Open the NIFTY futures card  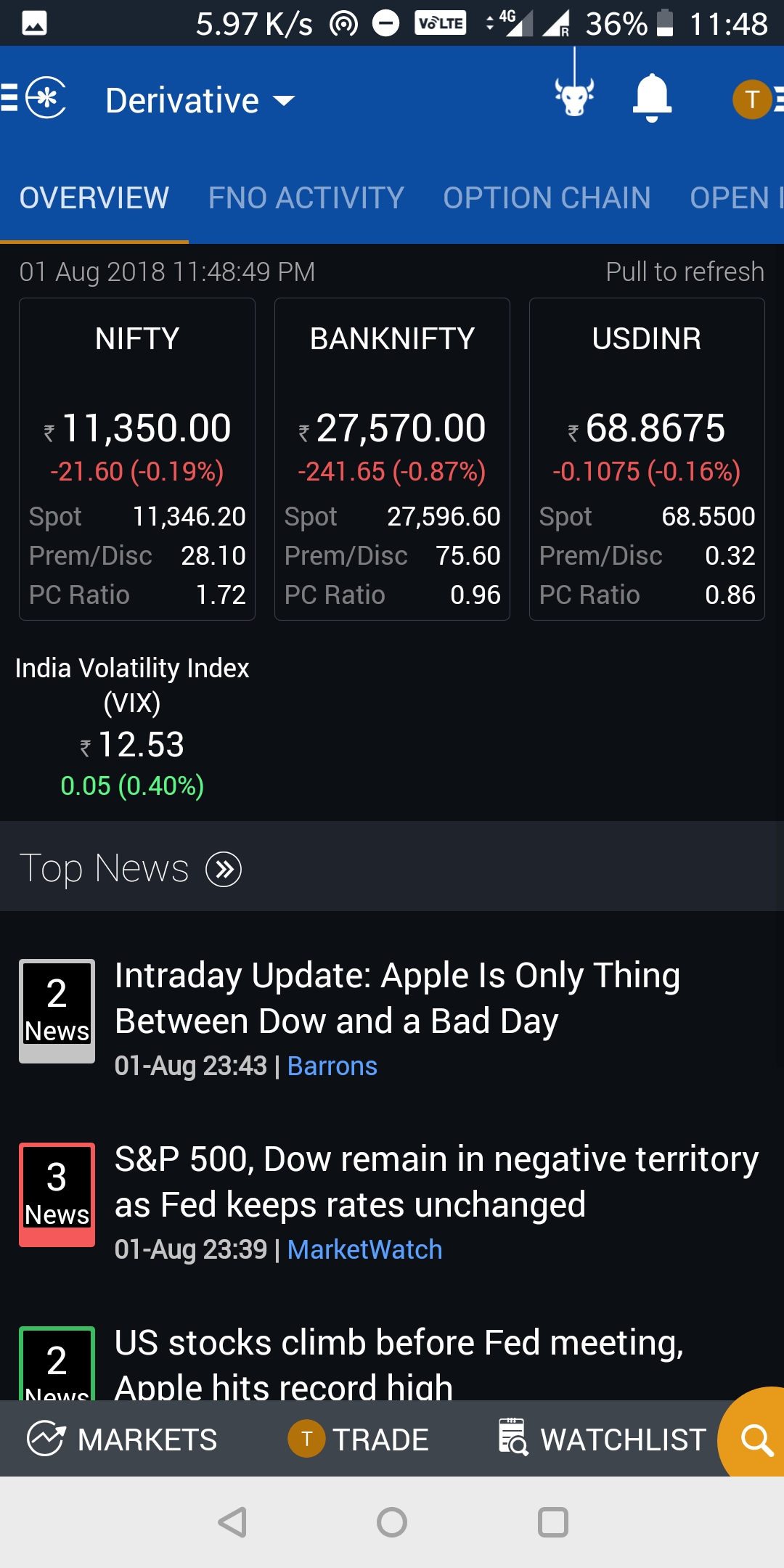137,459
